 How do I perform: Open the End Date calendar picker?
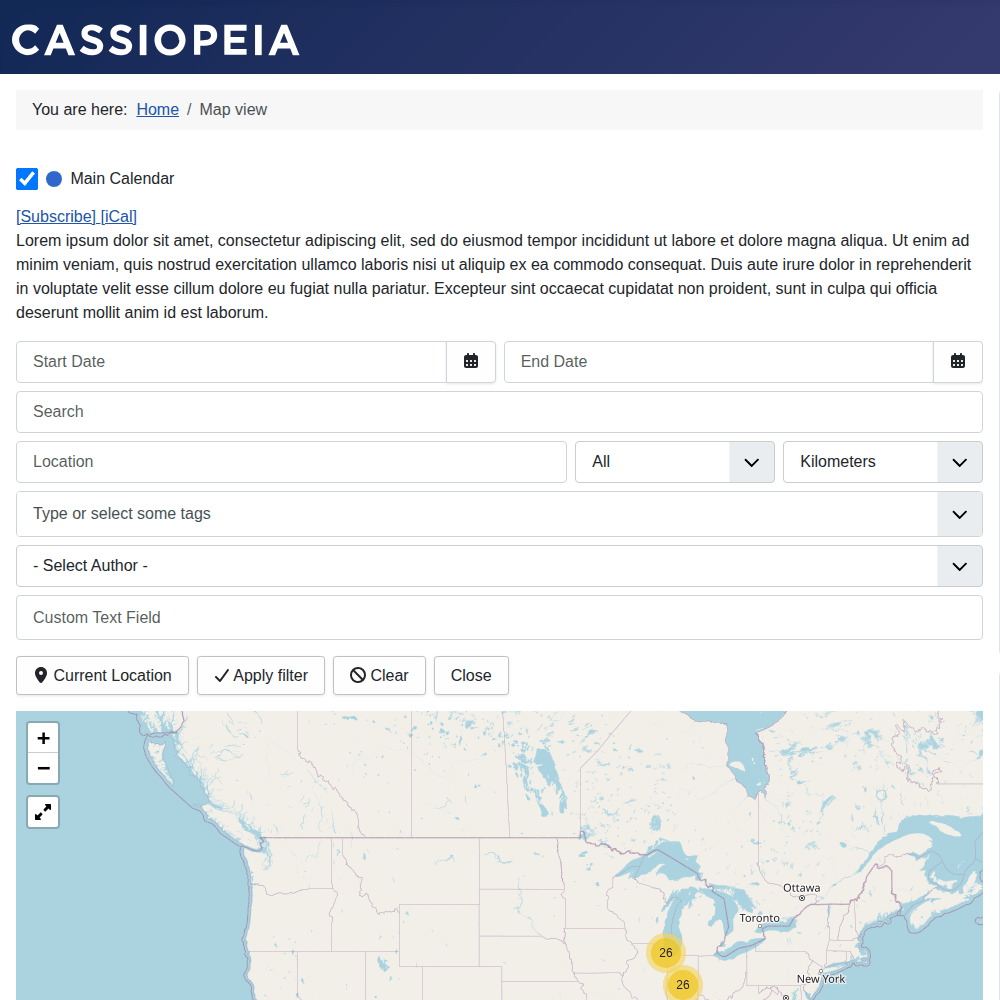(x=958, y=362)
